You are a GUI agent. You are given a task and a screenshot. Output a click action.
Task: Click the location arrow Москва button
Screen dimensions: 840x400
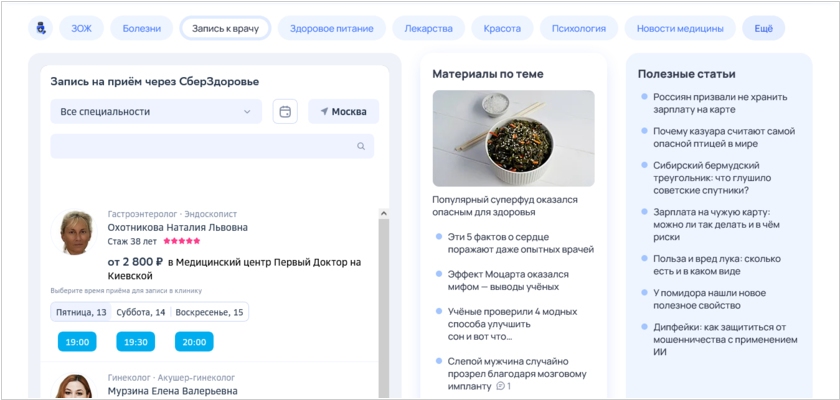[x=343, y=112]
